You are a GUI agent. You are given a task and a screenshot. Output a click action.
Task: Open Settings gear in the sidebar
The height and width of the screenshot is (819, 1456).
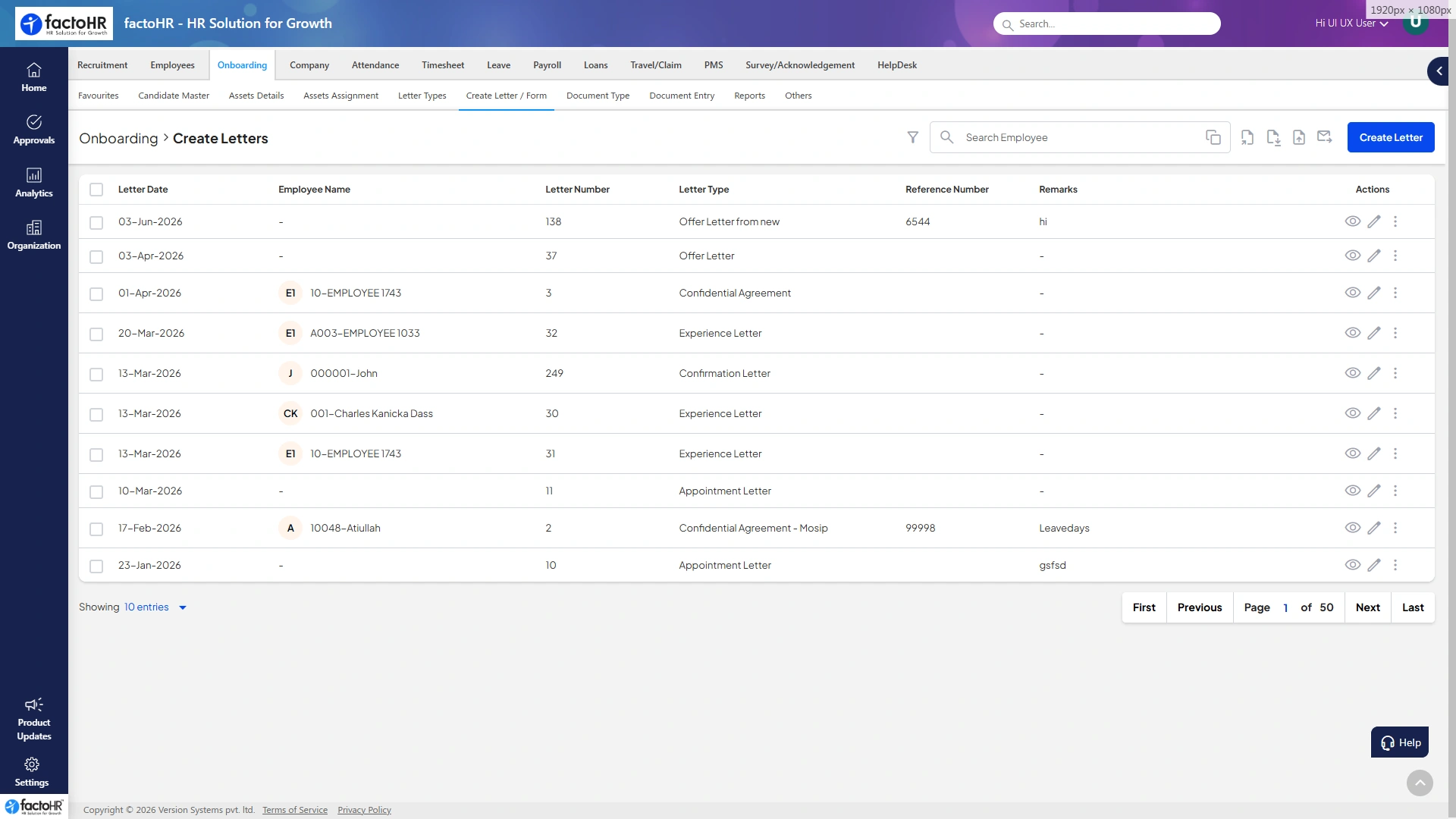pos(32,772)
